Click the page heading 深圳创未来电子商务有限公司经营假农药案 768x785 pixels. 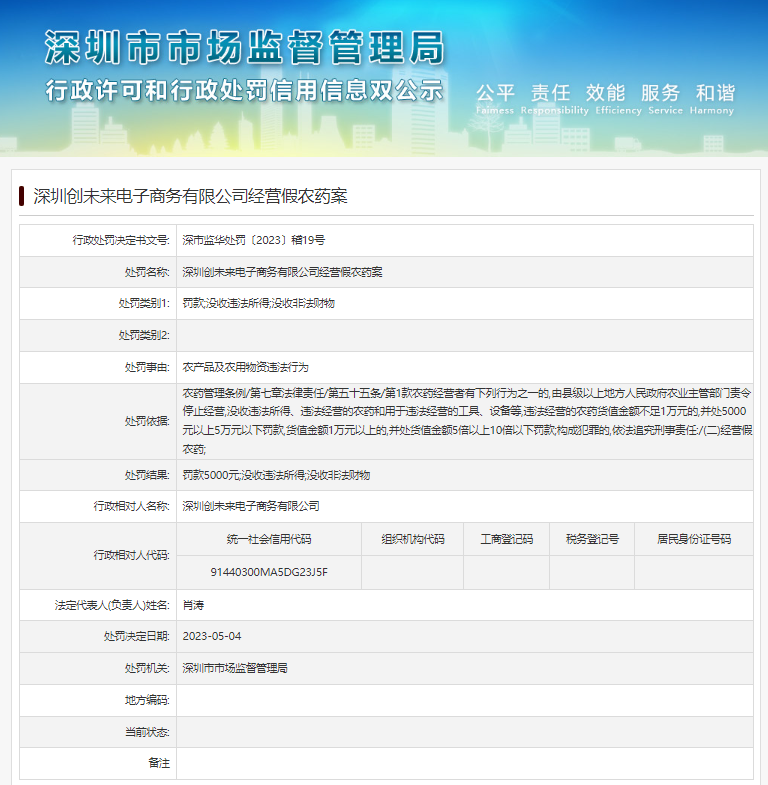pyautogui.click(x=190, y=196)
